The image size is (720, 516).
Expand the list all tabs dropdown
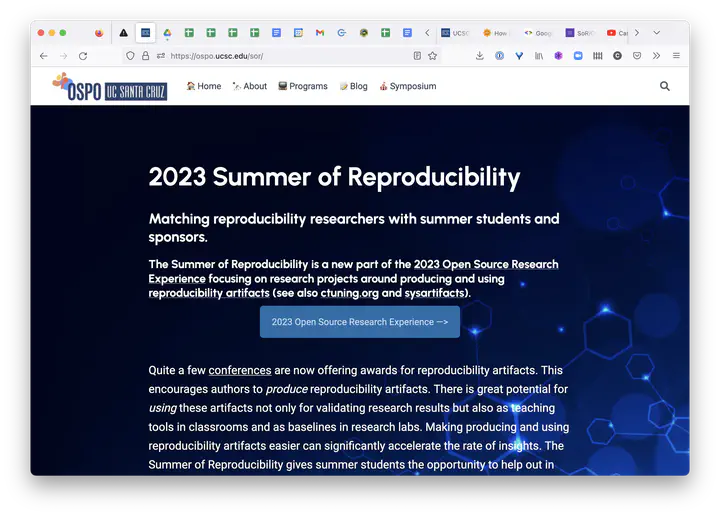point(657,33)
